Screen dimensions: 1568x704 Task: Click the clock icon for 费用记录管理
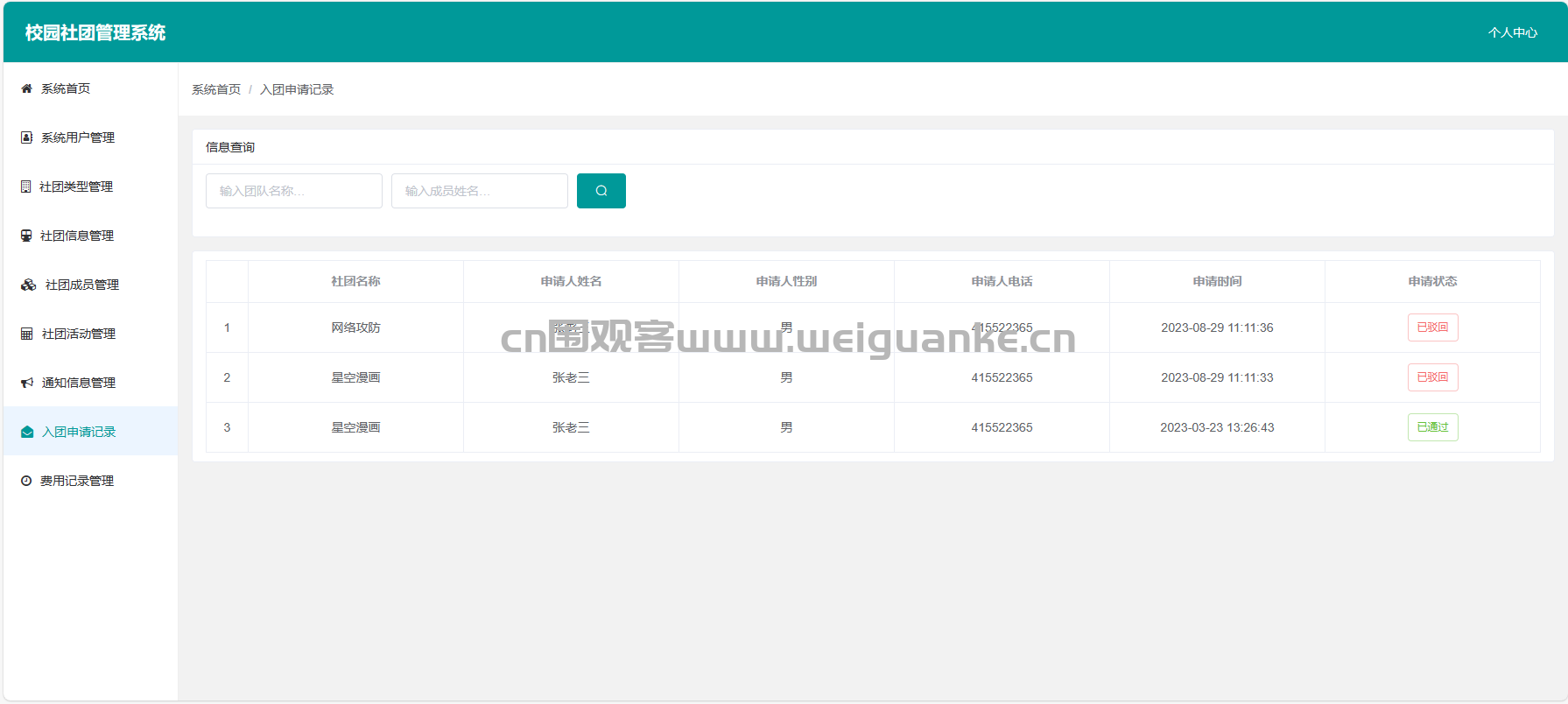[26, 481]
